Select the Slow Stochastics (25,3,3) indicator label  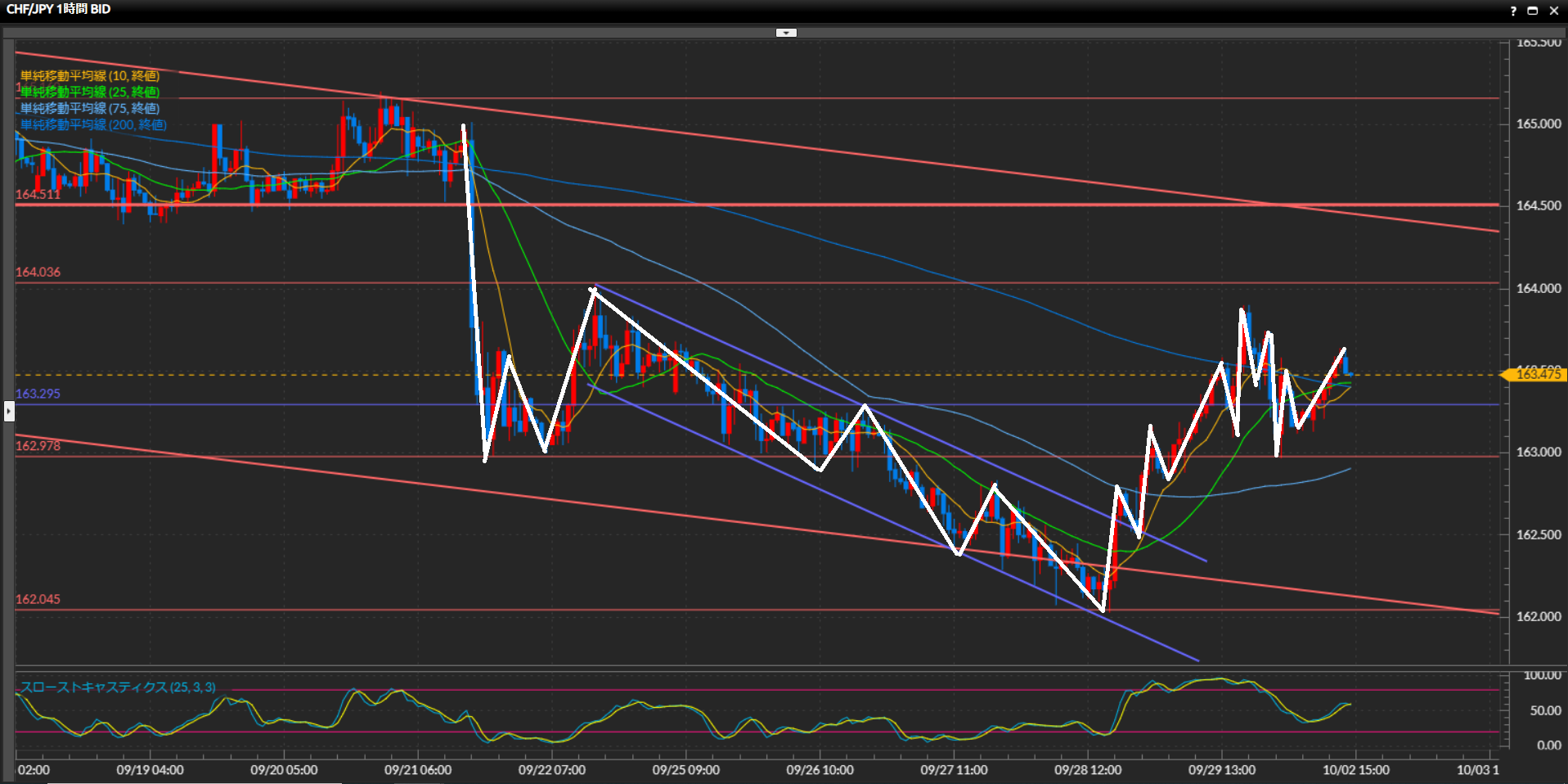(118, 687)
